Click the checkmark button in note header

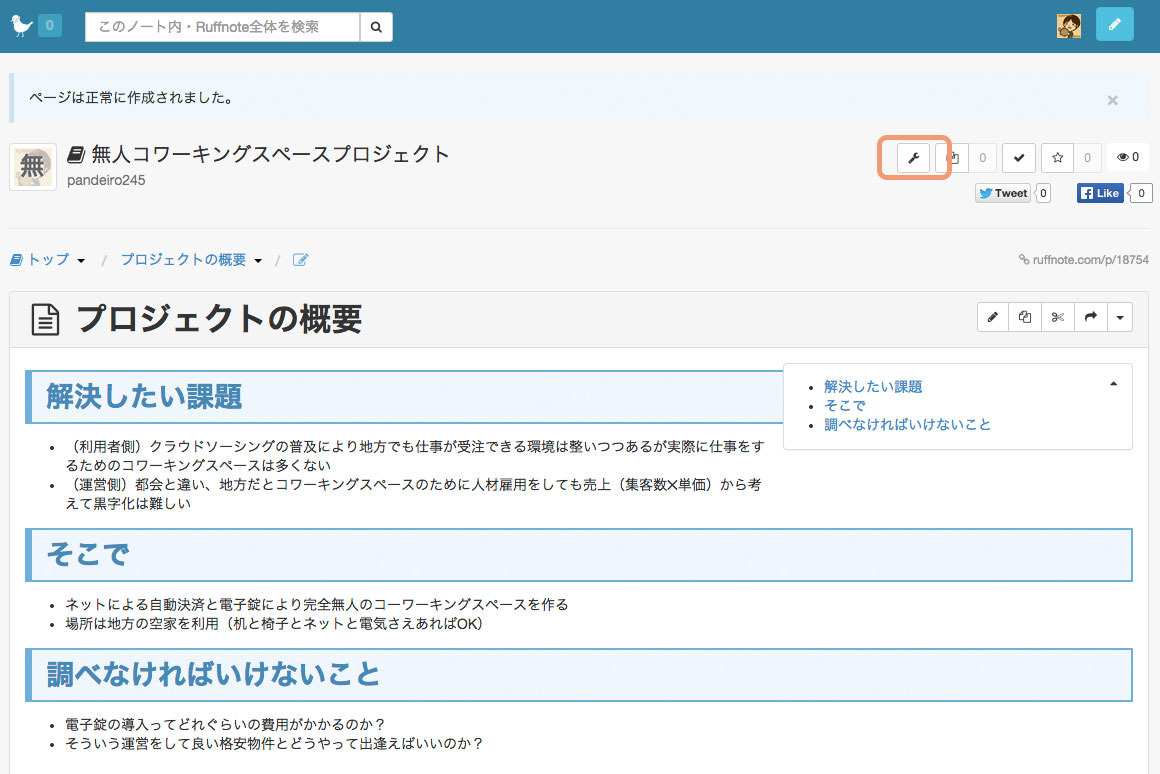click(1018, 158)
